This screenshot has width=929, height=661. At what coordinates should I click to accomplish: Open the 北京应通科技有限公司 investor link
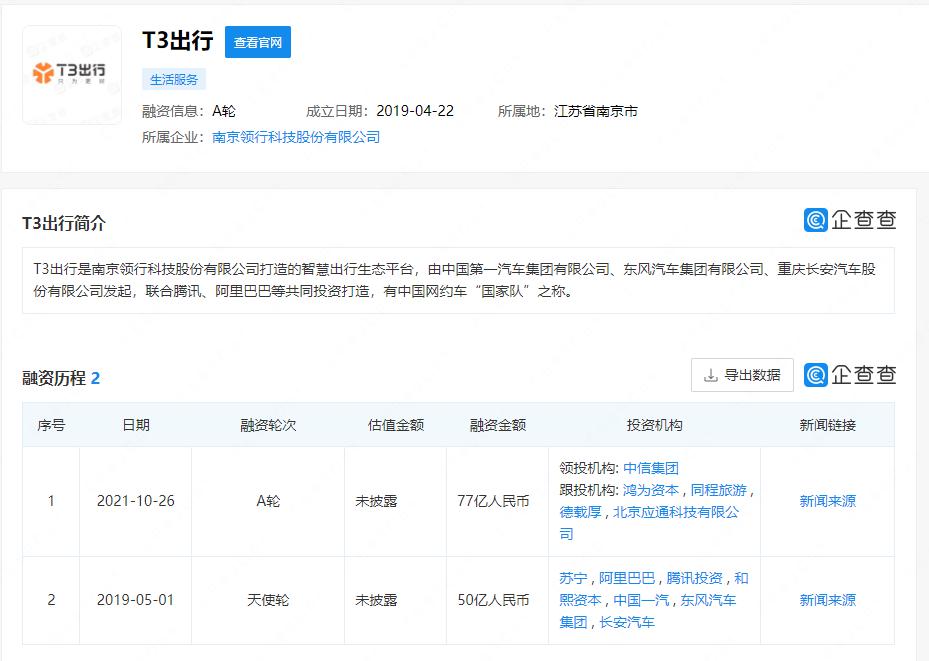[649, 523]
